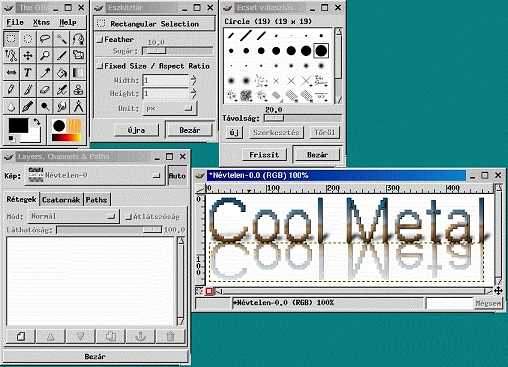Switch to the Csatornák tab
The width and height of the screenshot is (508, 367).
tap(61, 200)
